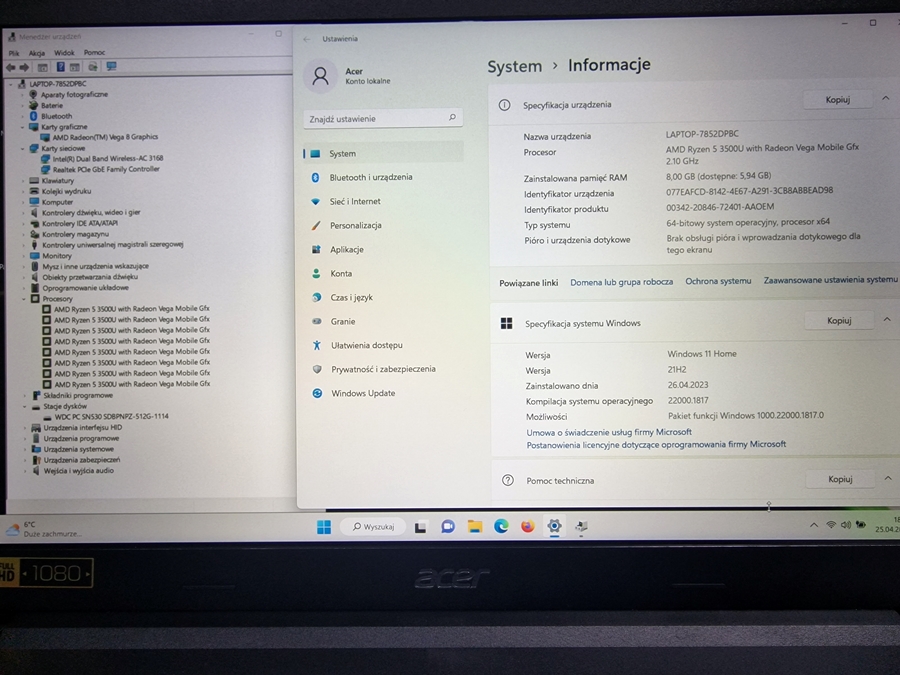Click the Znajdź ustawienie search field
900x675 pixels.
pyautogui.click(x=383, y=118)
